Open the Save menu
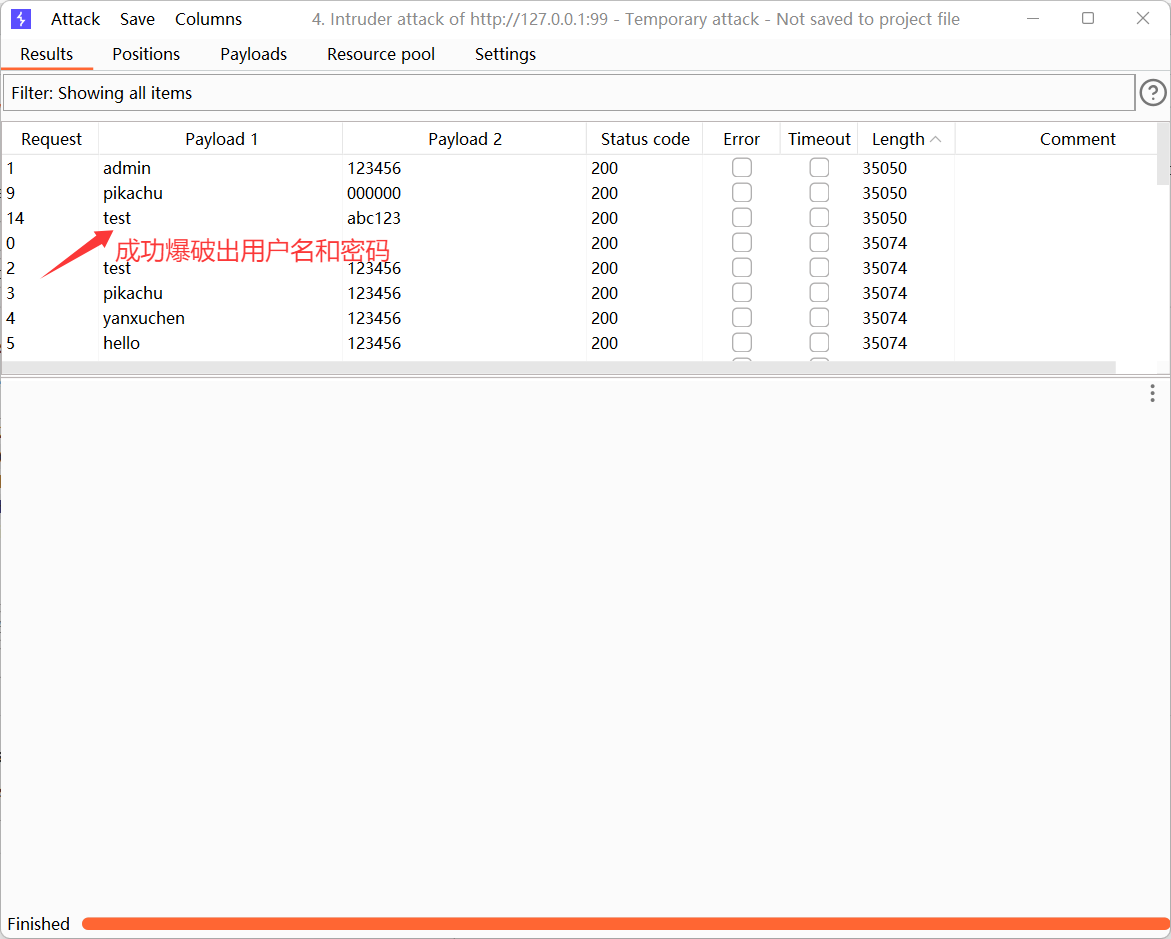 coord(137,19)
